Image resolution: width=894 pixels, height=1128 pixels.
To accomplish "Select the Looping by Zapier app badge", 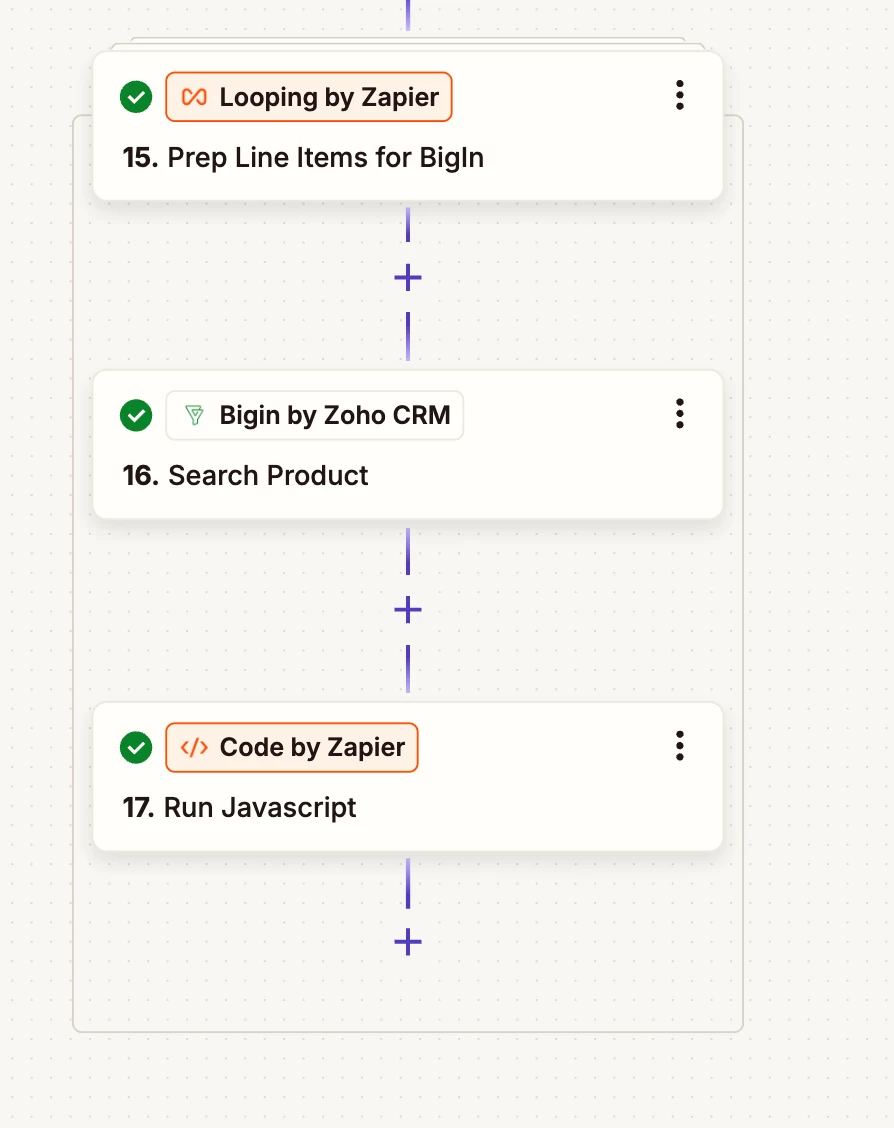I will [309, 97].
